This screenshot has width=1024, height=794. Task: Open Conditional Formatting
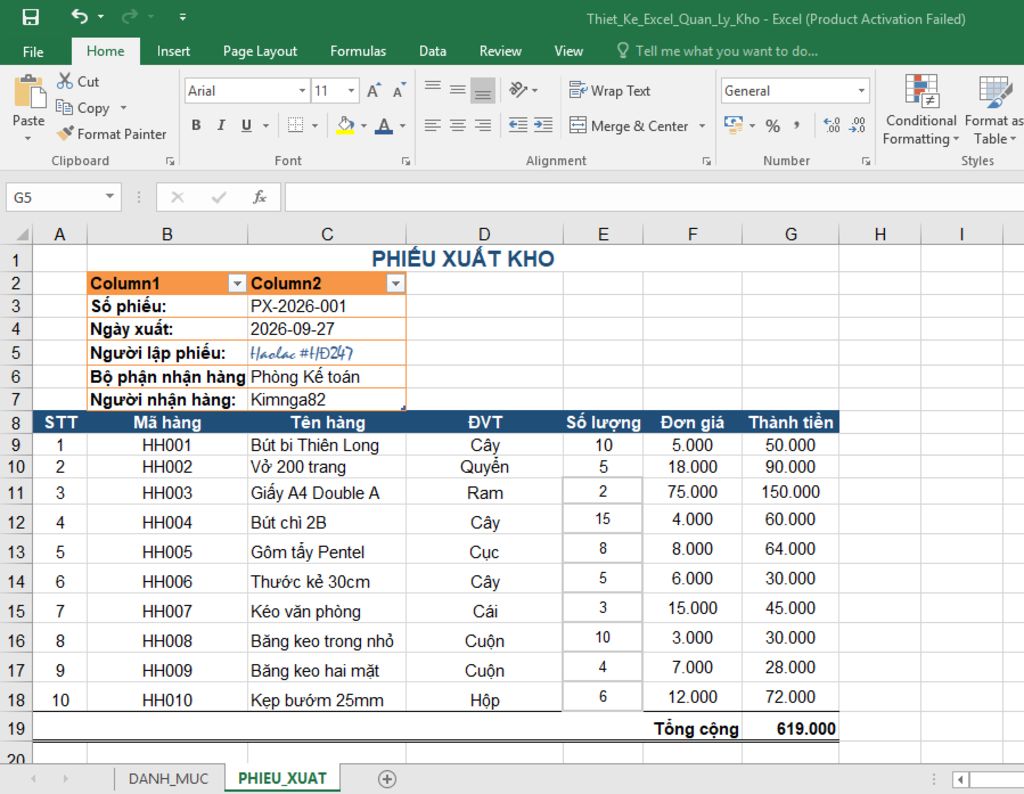click(921, 110)
